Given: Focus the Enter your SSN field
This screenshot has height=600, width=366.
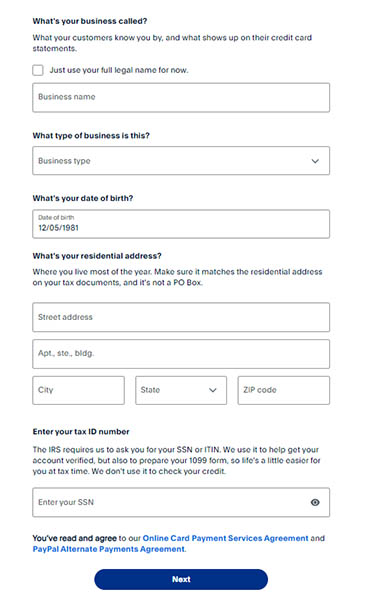Looking at the screenshot, I should pyautogui.click(x=181, y=502).
